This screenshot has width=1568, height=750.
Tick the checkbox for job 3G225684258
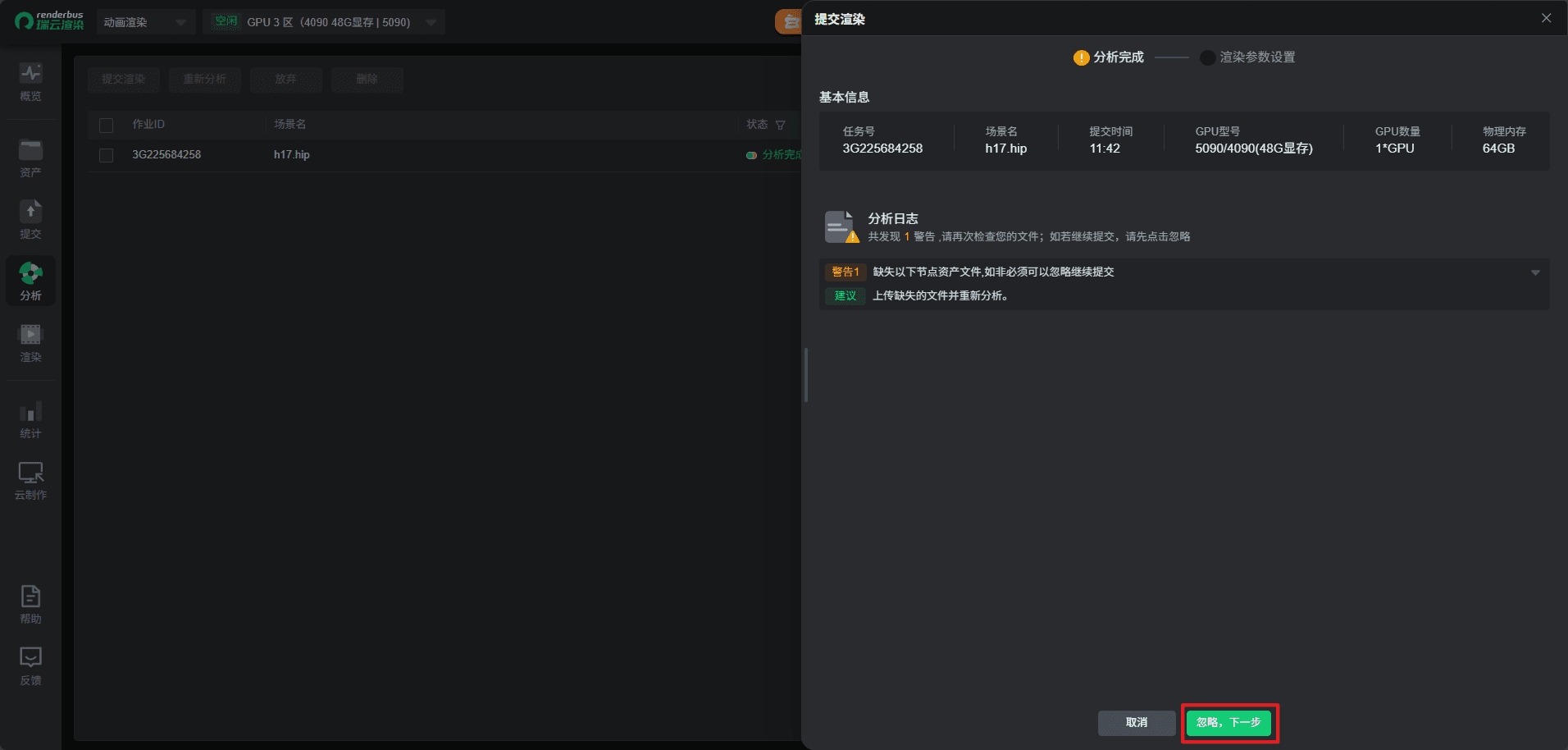(106, 155)
